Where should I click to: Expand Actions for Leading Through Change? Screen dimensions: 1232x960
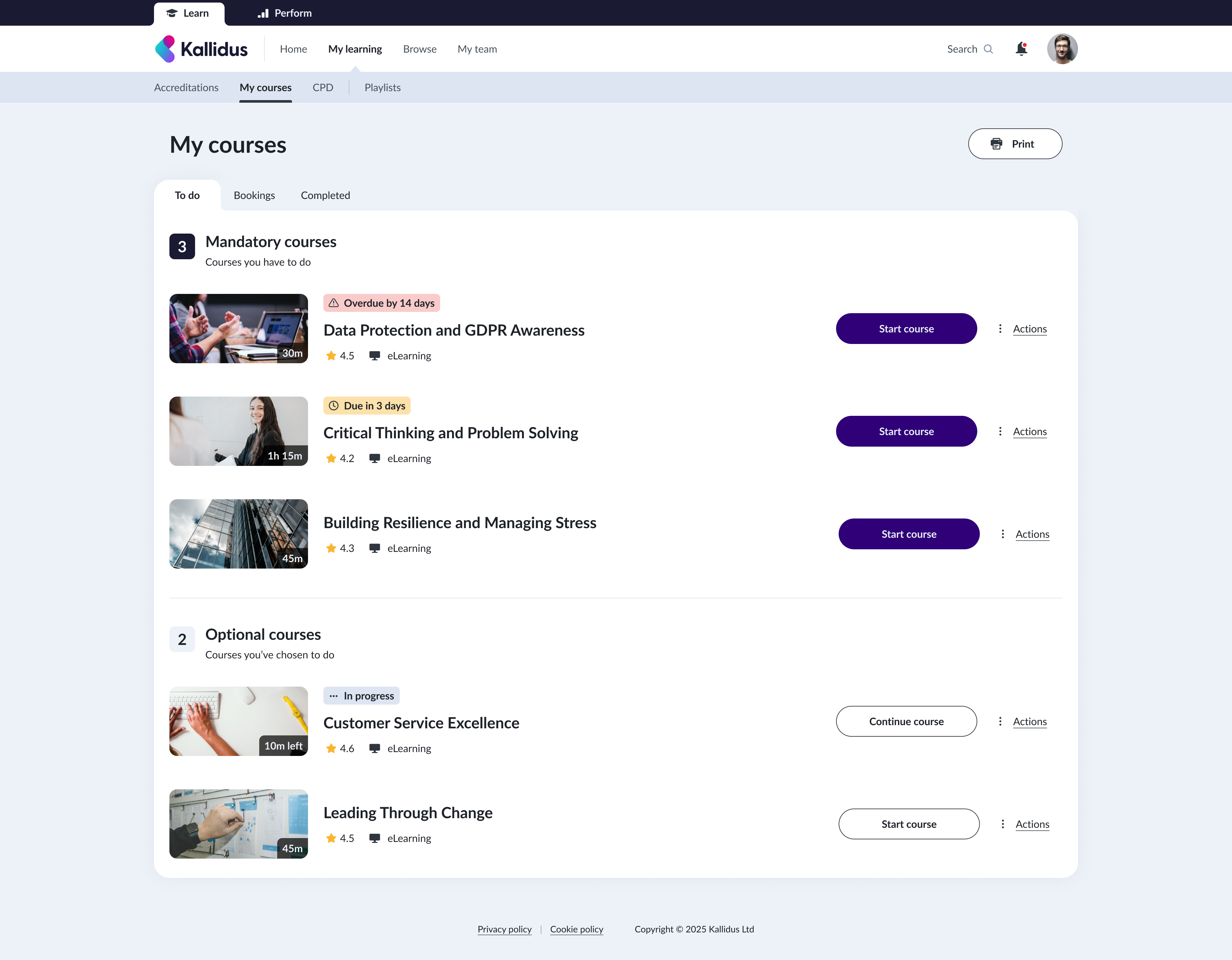pos(1032,824)
